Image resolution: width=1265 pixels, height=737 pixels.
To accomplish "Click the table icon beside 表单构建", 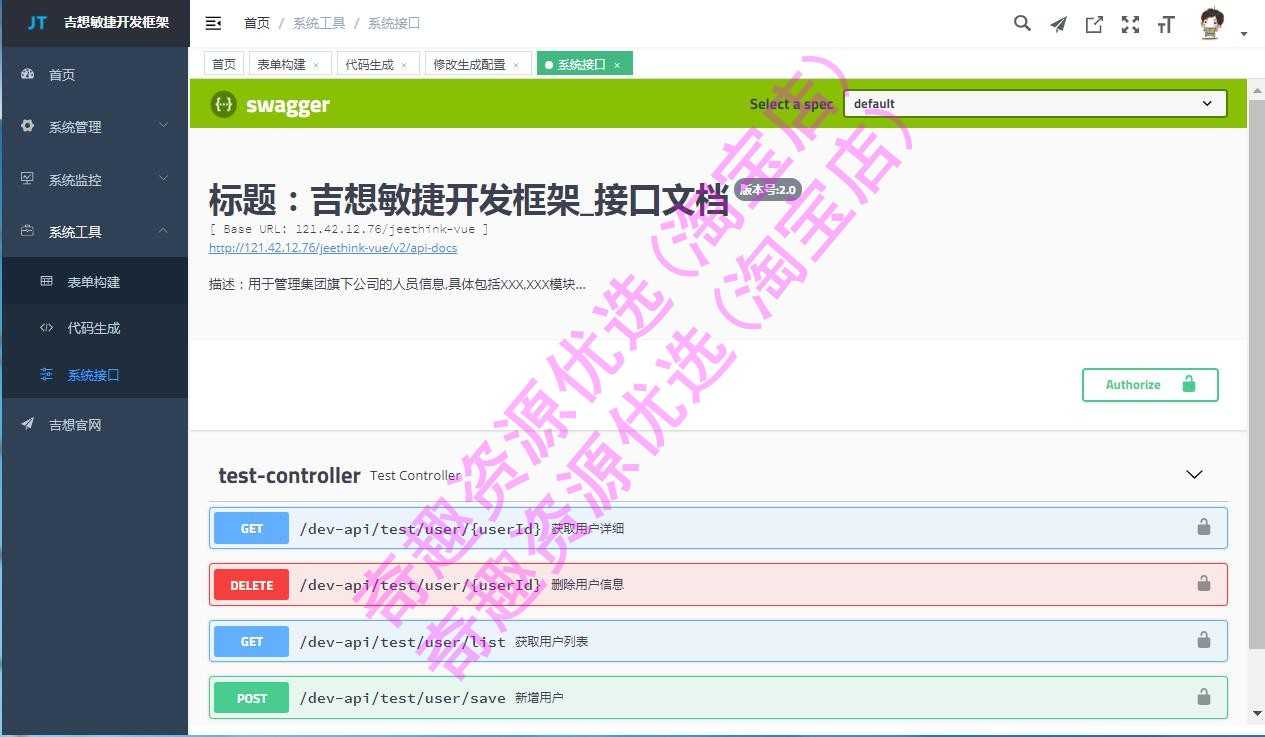I will (46, 281).
